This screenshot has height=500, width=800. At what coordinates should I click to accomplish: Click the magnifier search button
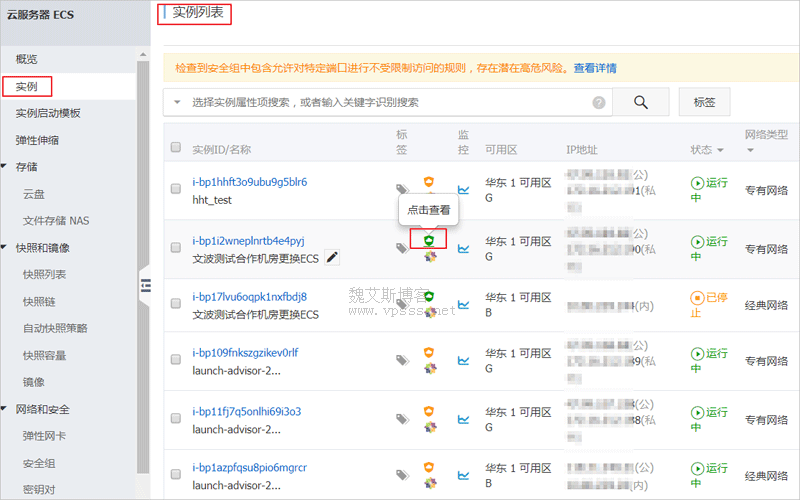(640, 102)
